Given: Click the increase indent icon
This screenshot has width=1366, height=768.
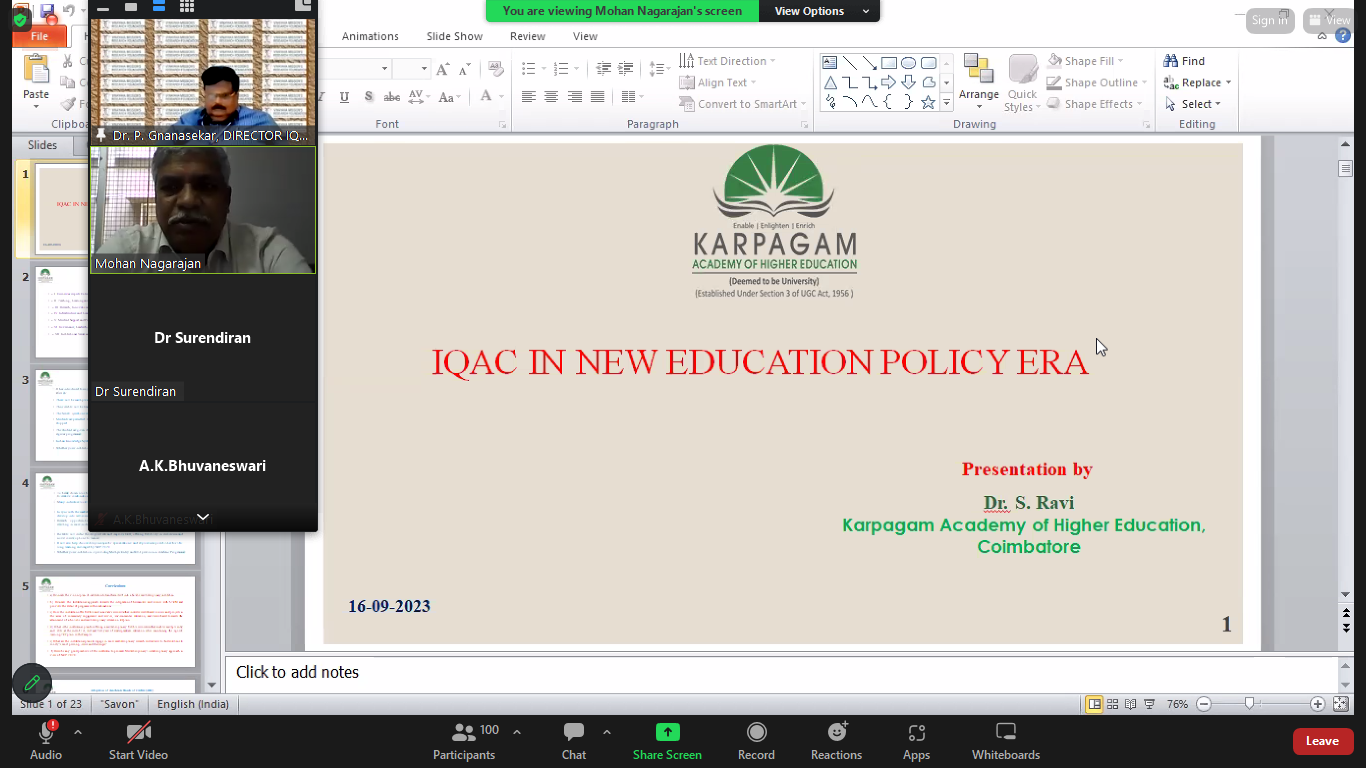Looking at the screenshot, I should [x=626, y=69].
